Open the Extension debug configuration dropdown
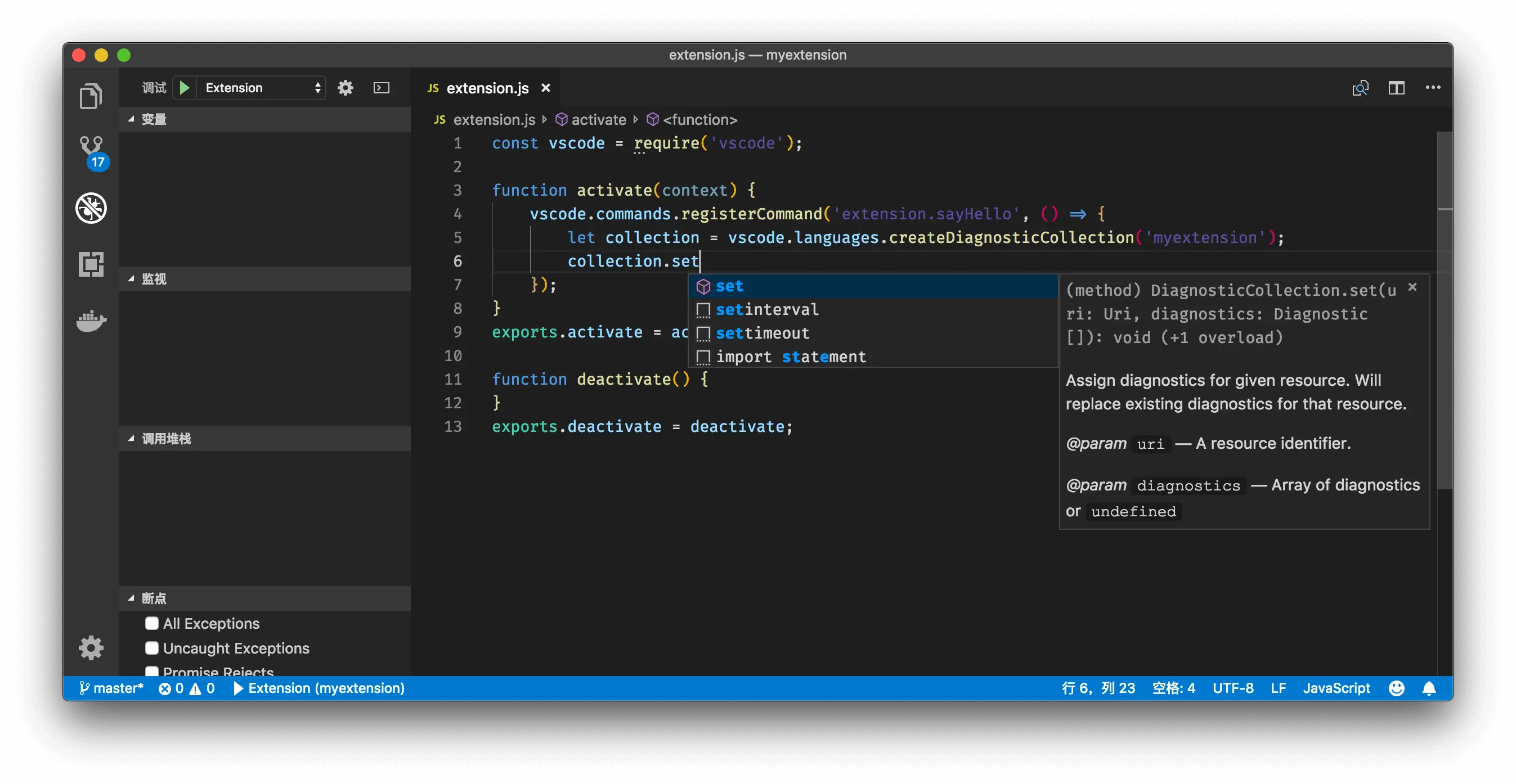The width and height of the screenshot is (1516, 784). (x=261, y=88)
